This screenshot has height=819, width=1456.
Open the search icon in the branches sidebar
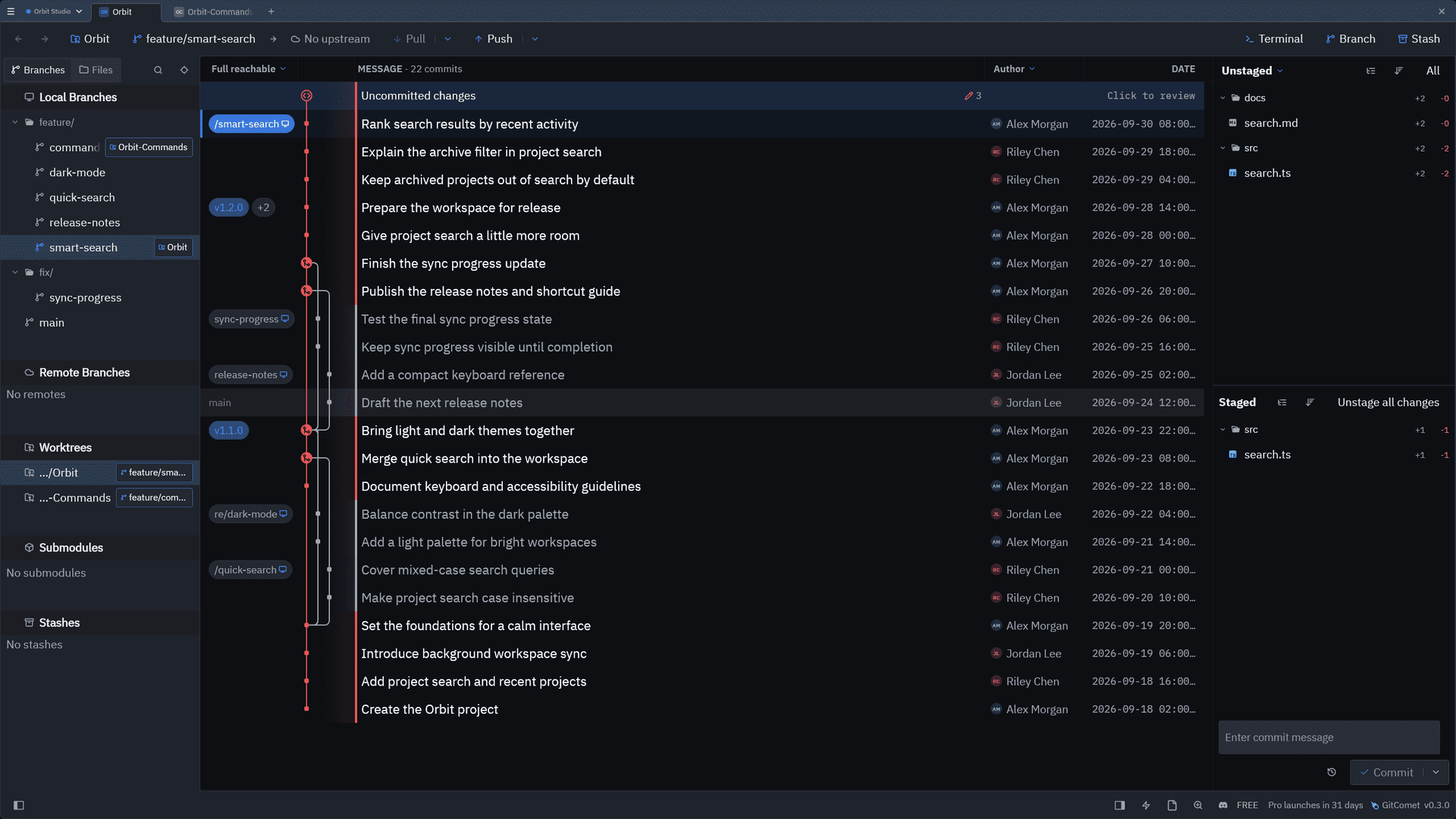158,70
